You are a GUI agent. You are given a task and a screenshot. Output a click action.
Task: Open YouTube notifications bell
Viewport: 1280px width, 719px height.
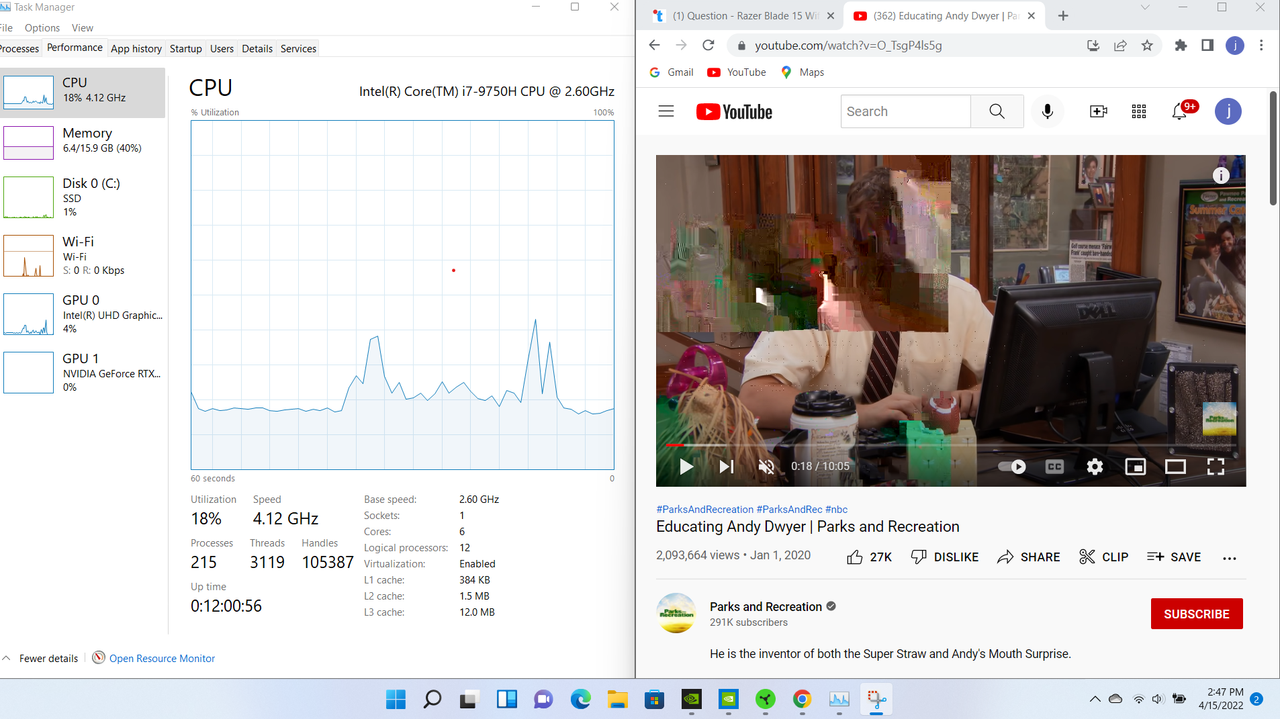1180,112
